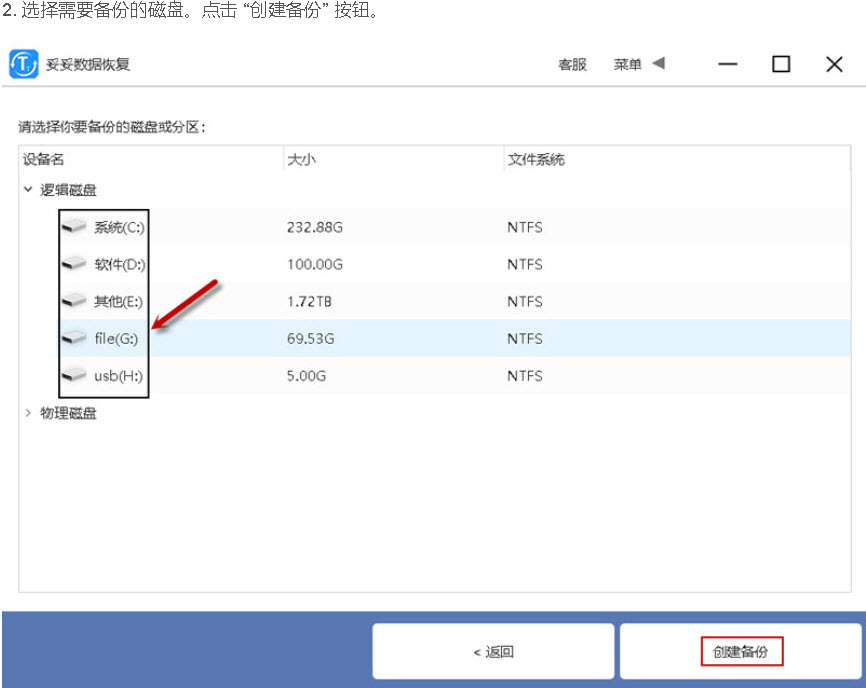Expand the 物理磁盘 group
The image size is (866, 688).
point(28,412)
